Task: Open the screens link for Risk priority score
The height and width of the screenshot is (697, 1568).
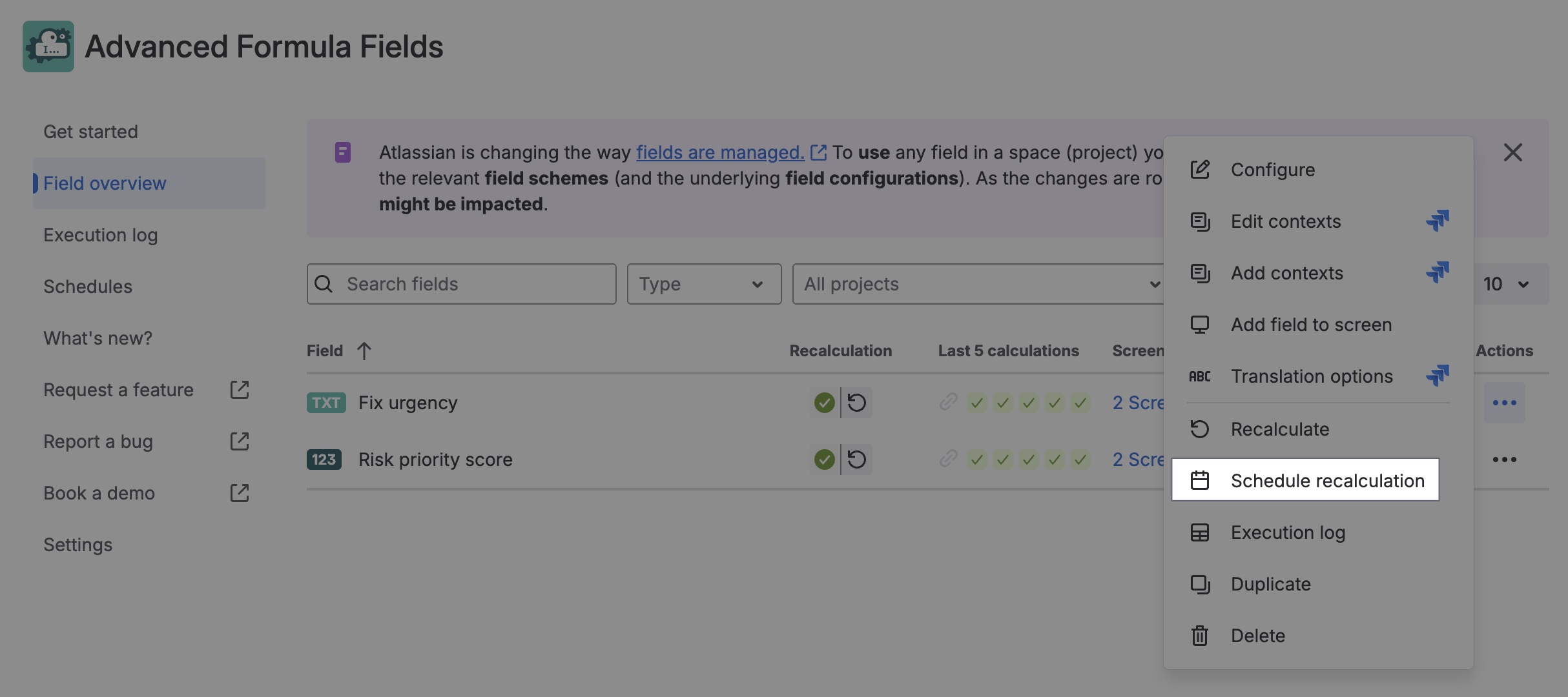Action: (1139, 460)
